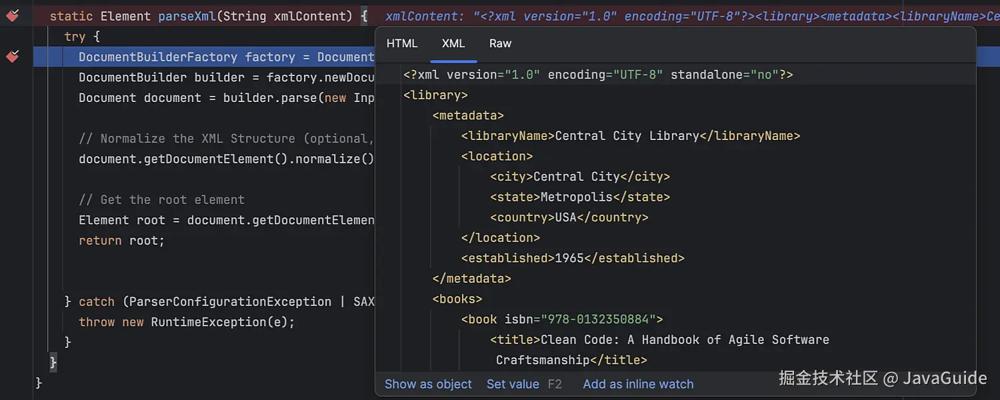Click the book isbn 978-0132350884 line
This screenshot has width=1000, height=400.
coord(562,319)
